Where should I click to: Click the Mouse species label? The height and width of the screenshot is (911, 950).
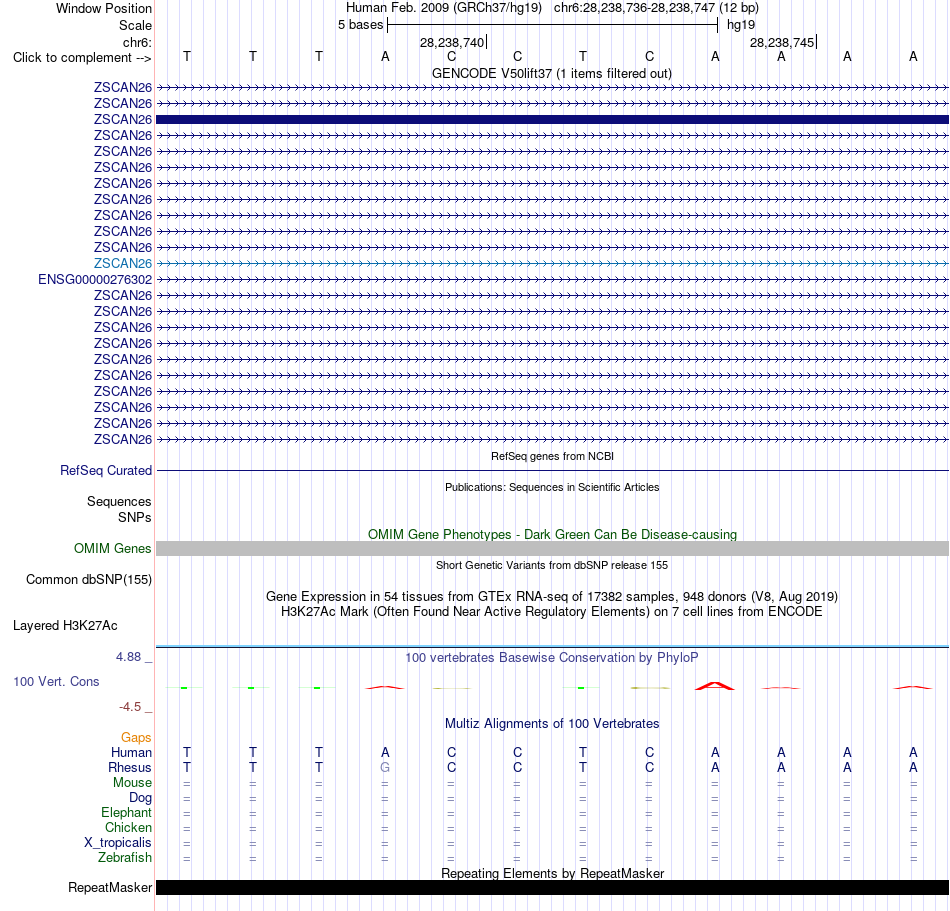[x=133, y=783]
